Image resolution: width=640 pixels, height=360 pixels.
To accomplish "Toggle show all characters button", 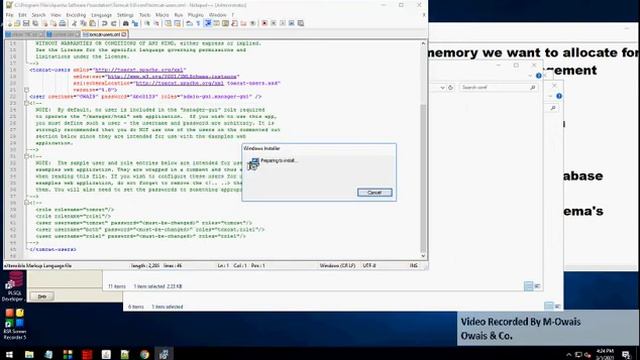I will pyautogui.click(x=198, y=24).
